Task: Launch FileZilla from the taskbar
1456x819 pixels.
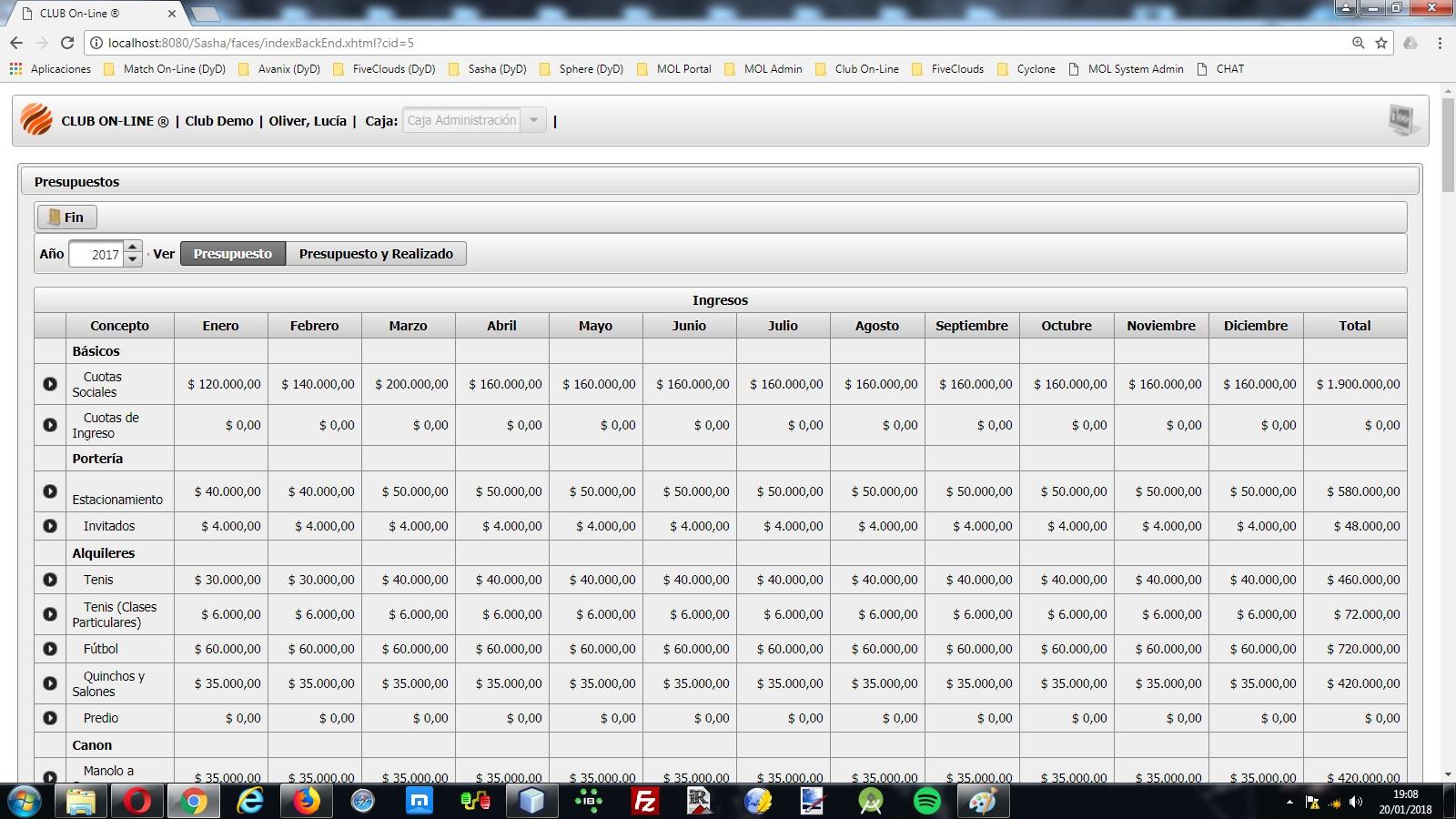Action: tap(645, 801)
